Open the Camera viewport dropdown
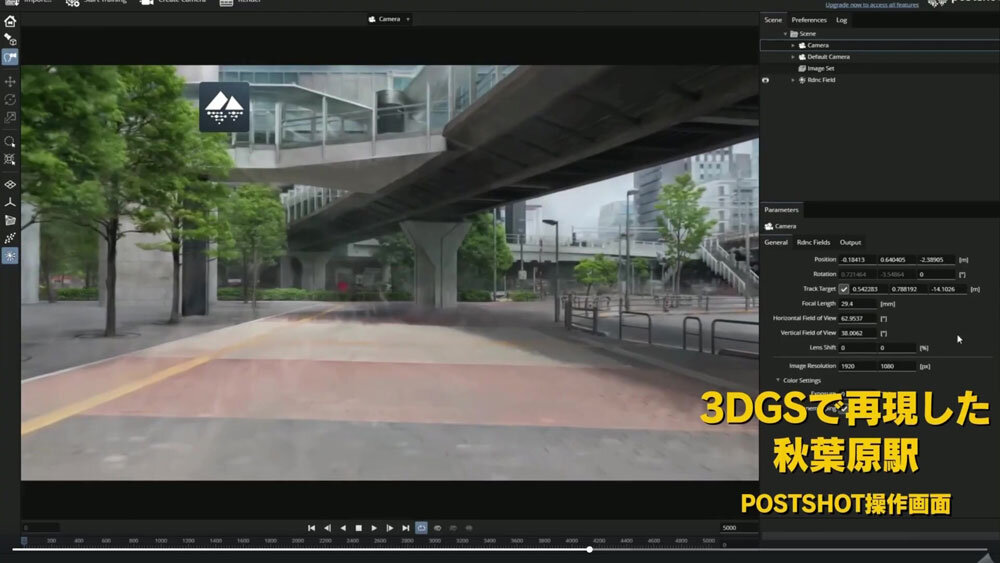This screenshot has width=1000, height=563. 408,19
